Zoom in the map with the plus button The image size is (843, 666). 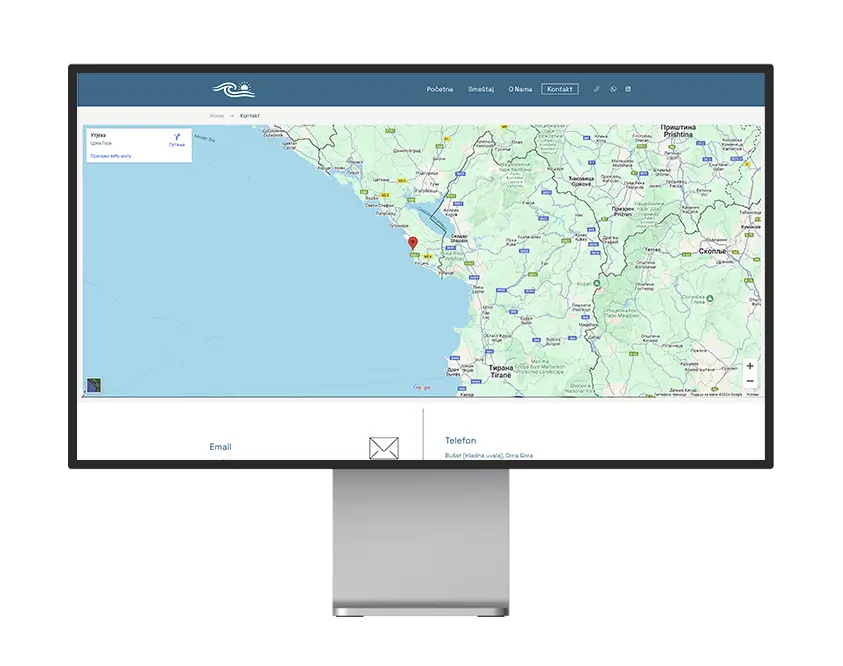point(750,366)
